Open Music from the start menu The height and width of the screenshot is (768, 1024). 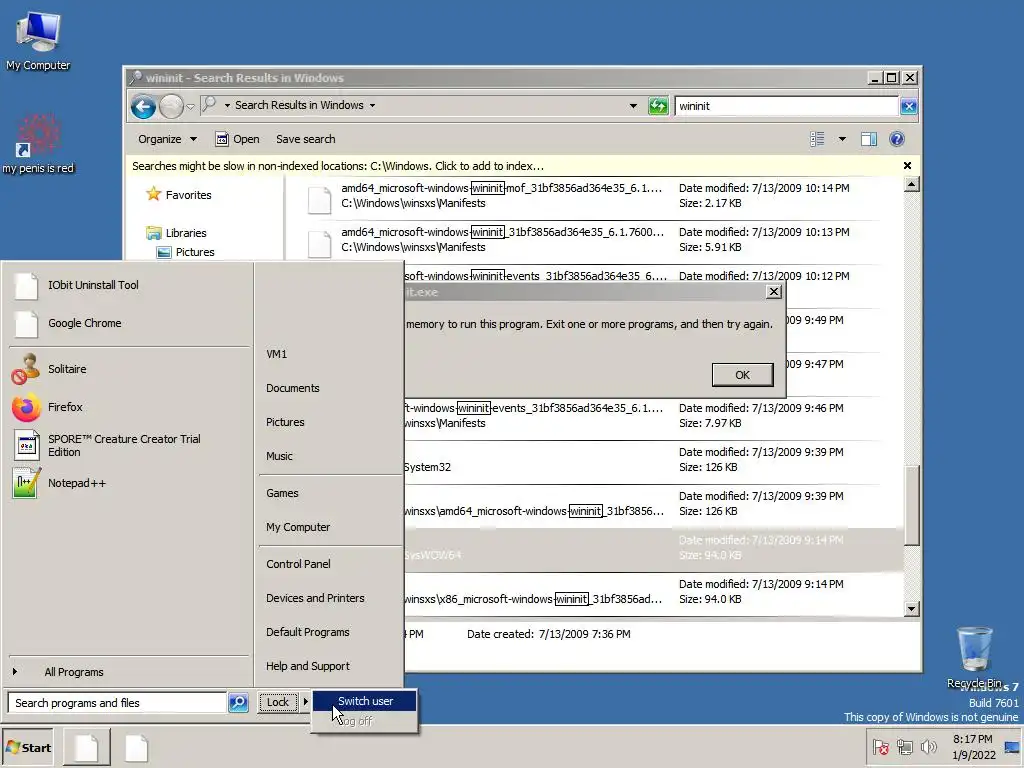pyautogui.click(x=280, y=456)
